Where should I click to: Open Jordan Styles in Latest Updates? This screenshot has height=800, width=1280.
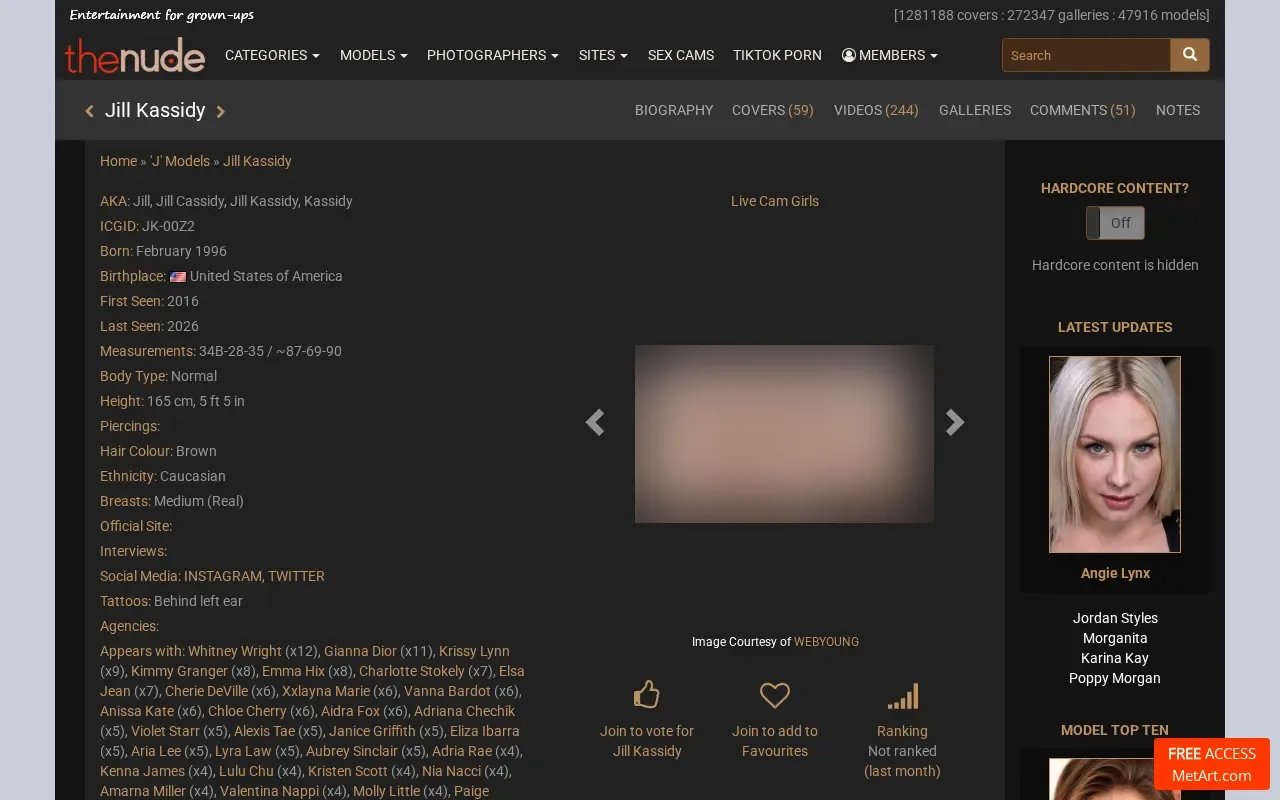coord(1115,618)
